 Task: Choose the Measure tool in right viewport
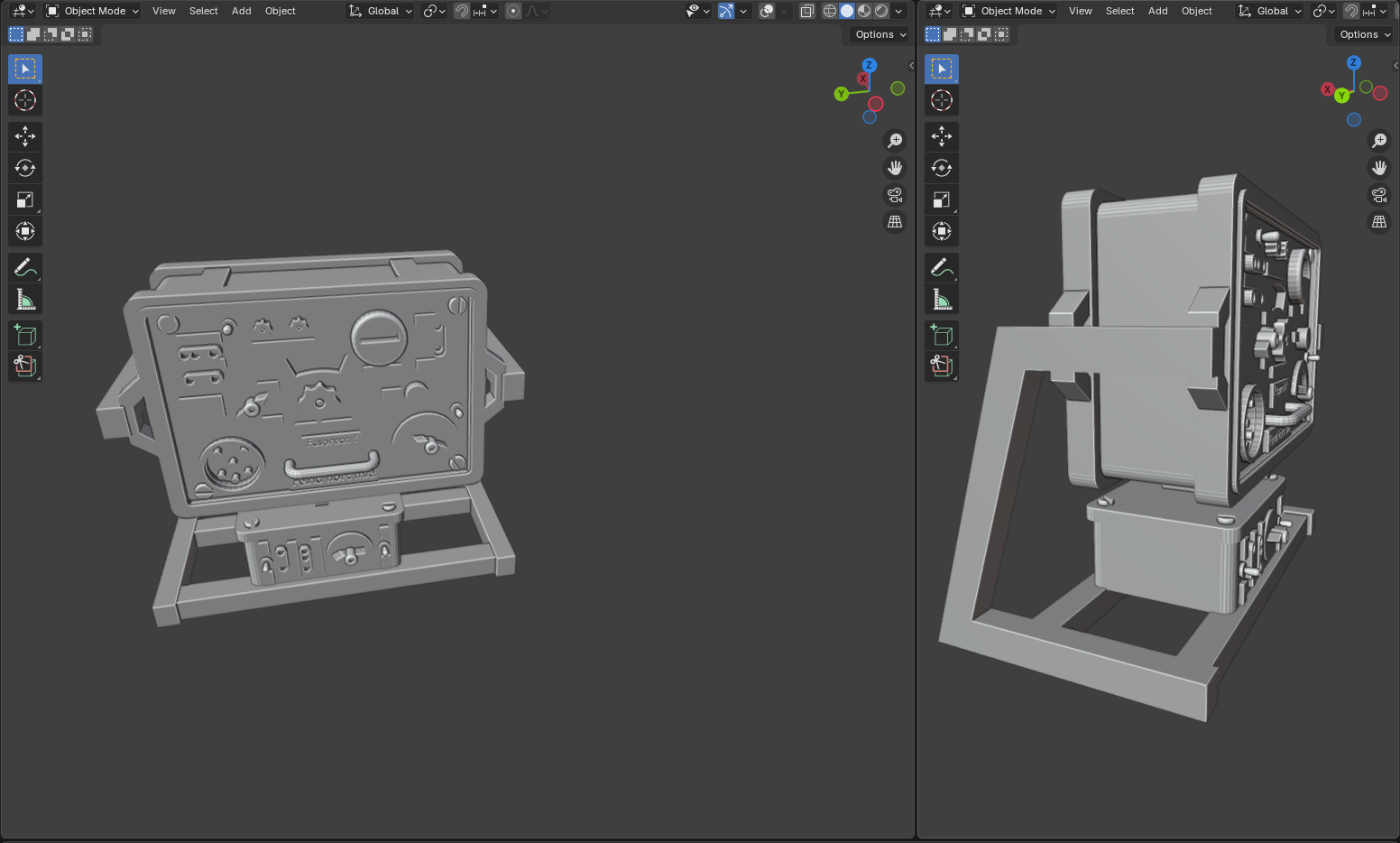click(942, 299)
